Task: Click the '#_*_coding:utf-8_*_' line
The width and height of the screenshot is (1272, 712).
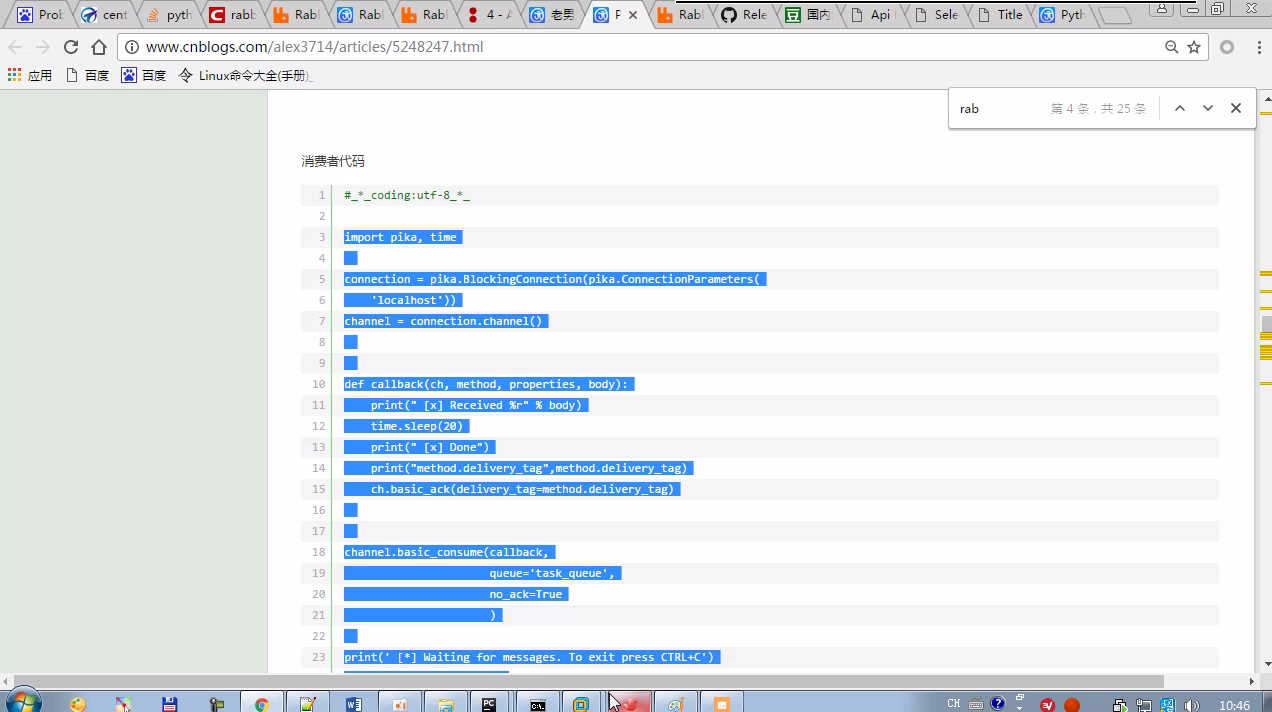Action: point(407,195)
